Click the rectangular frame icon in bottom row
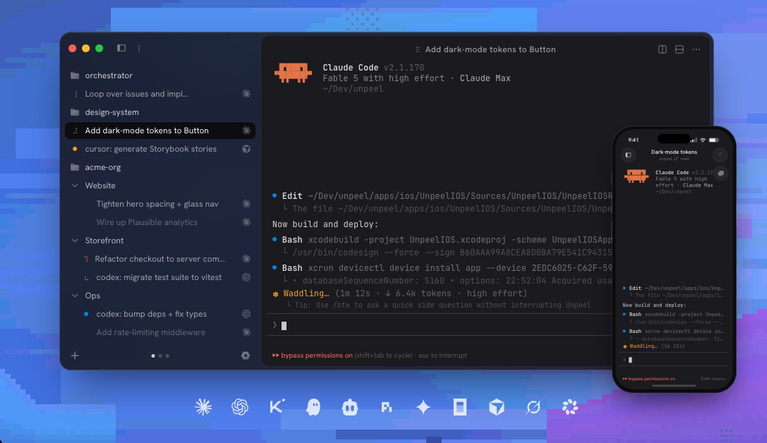This screenshot has width=767, height=443. (x=460, y=407)
